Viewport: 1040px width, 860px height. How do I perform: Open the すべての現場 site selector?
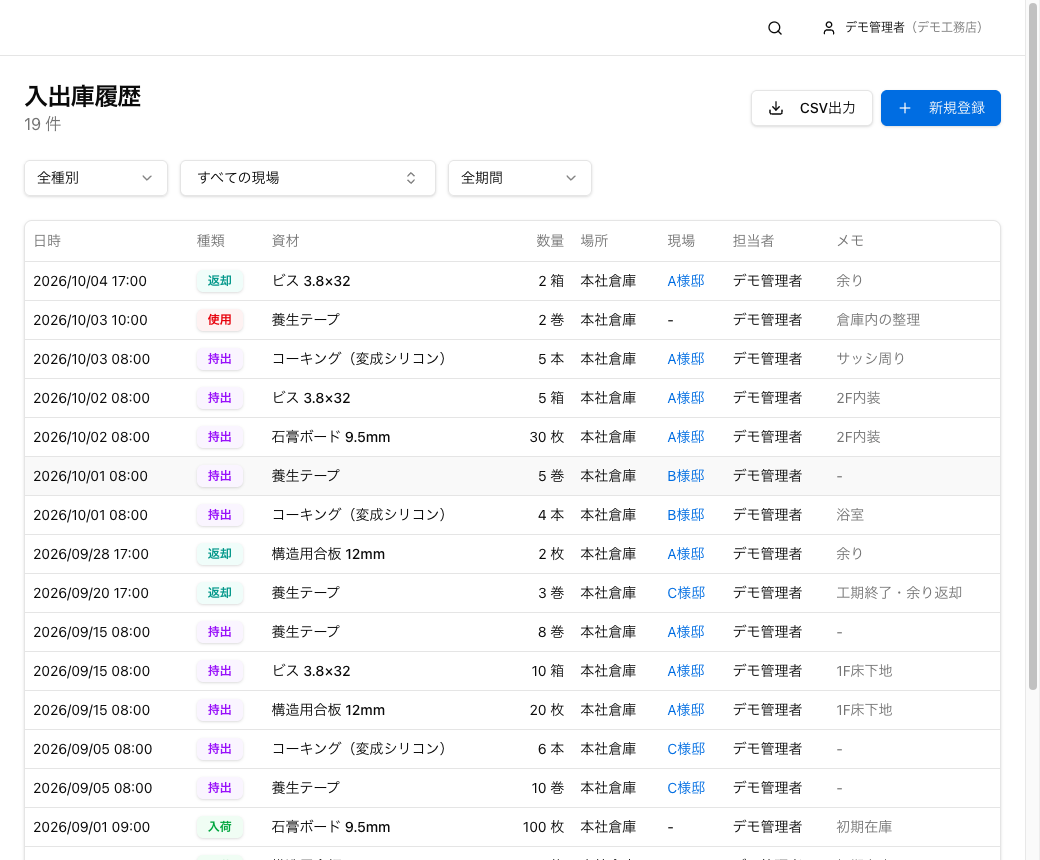[x=308, y=178]
